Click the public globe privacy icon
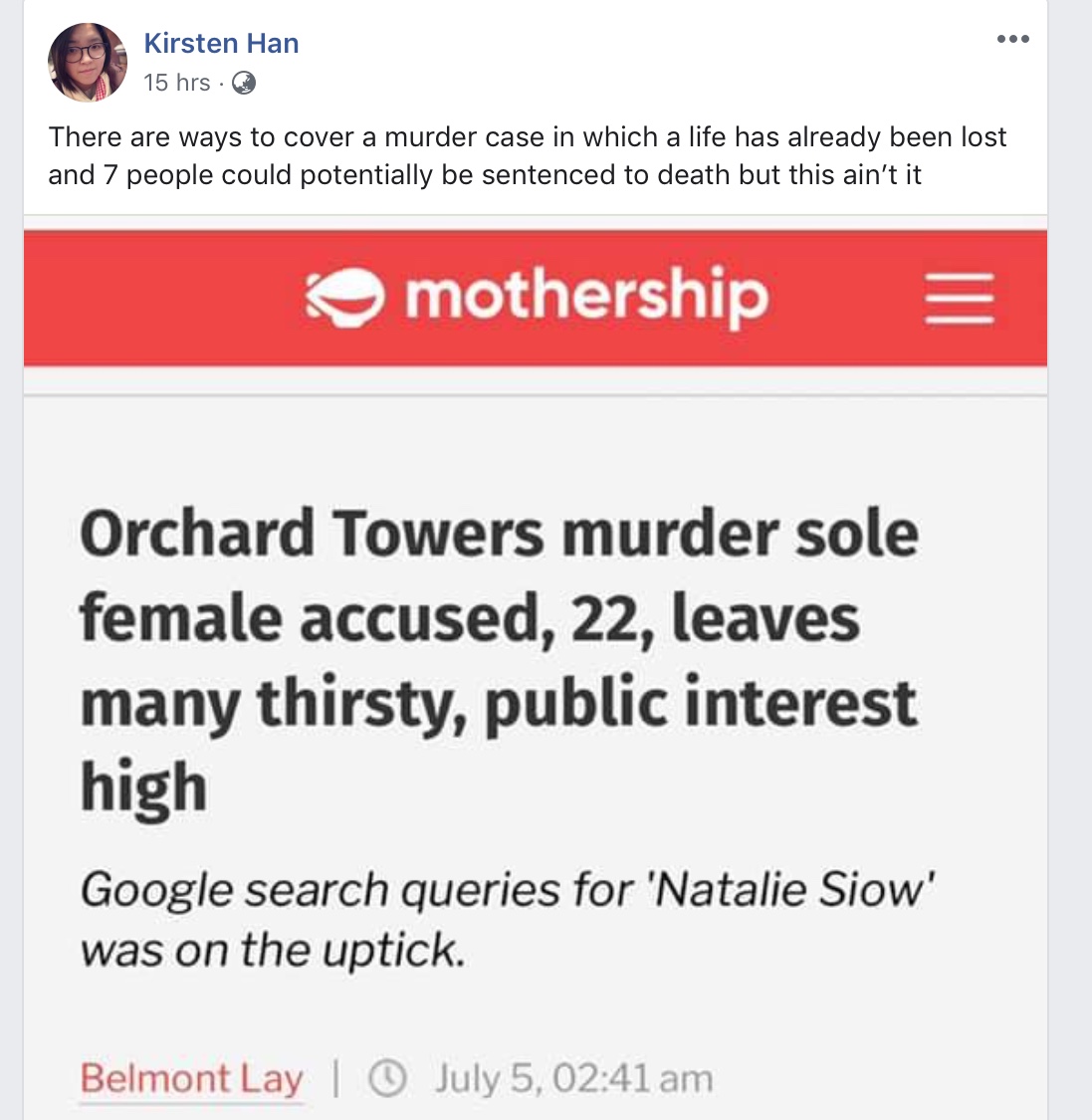 (244, 84)
